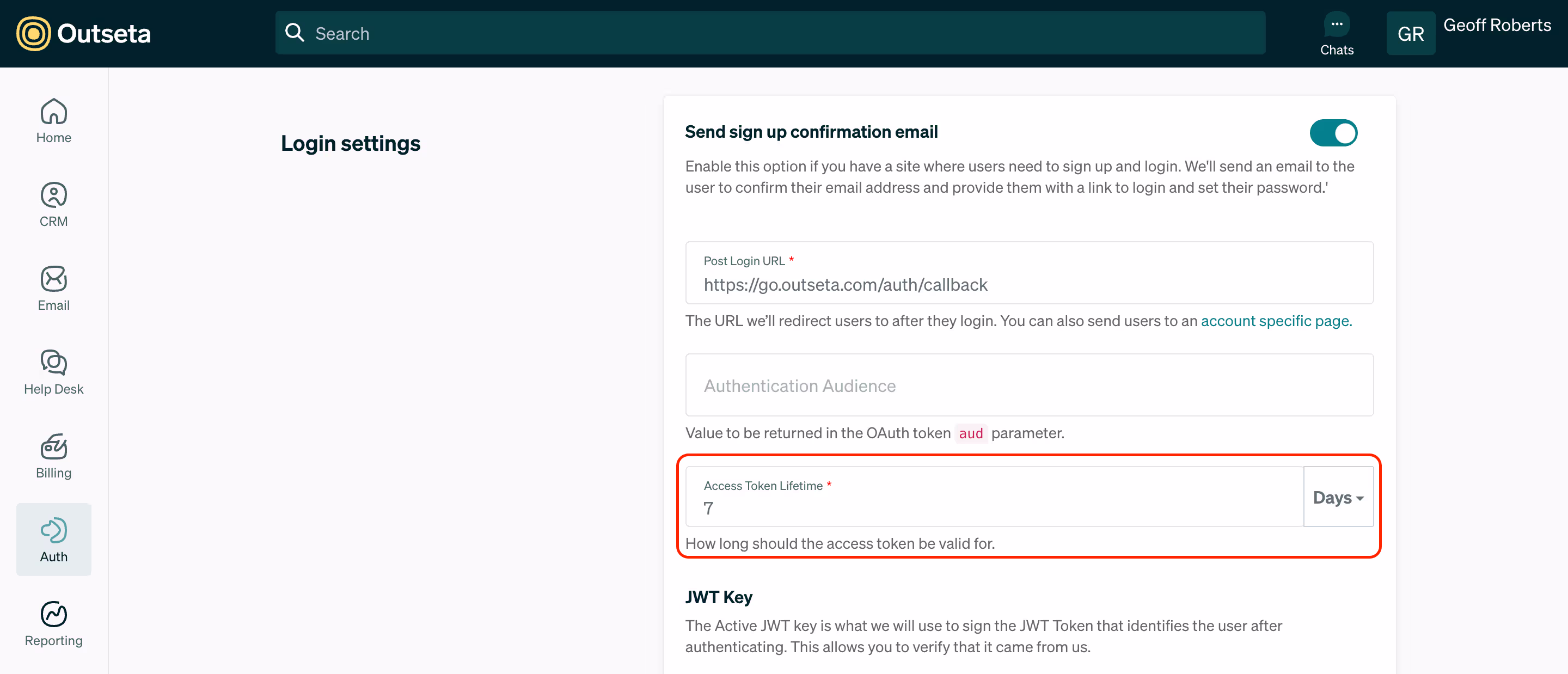Click the Outseta logo
This screenshot has height=674, width=1568.
coord(83,34)
